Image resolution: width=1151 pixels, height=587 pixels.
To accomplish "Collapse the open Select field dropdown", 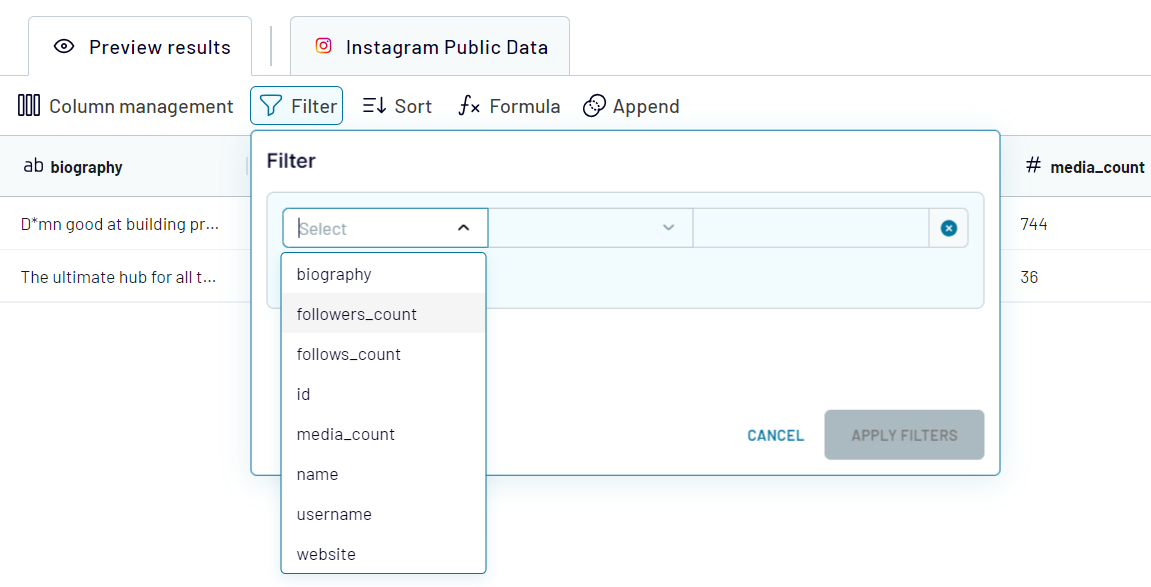I will tap(463, 227).
